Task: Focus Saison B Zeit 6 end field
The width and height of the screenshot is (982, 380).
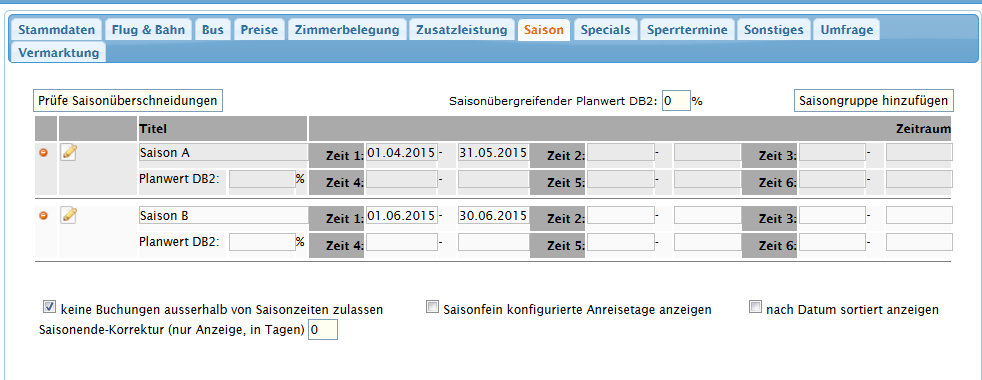Action: 919,242
